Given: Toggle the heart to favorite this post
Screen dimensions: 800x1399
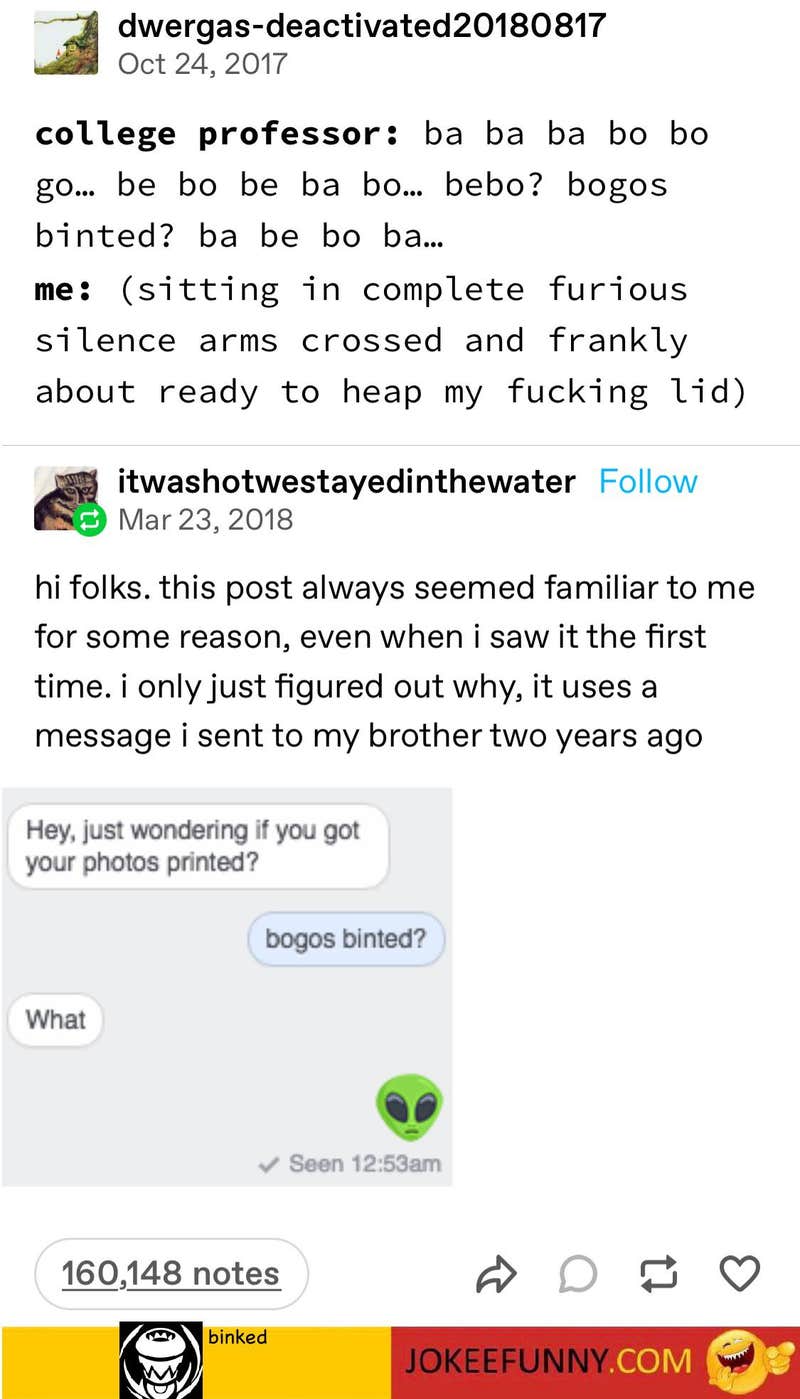Looking at the screenshot, I should point(738,1273).
